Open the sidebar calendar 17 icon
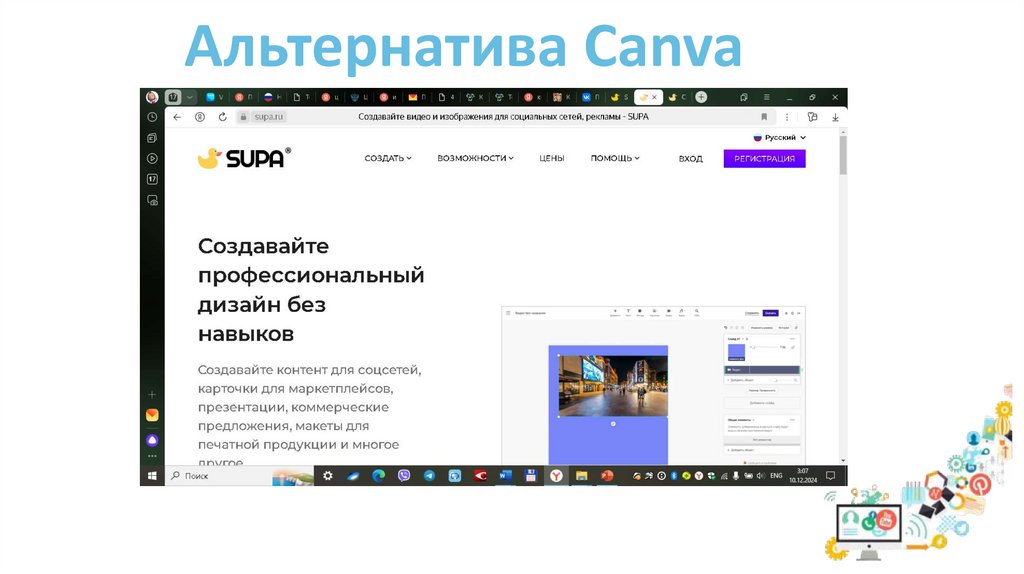The width and height of the screenshot is (1024, 574). coord(152,179)
